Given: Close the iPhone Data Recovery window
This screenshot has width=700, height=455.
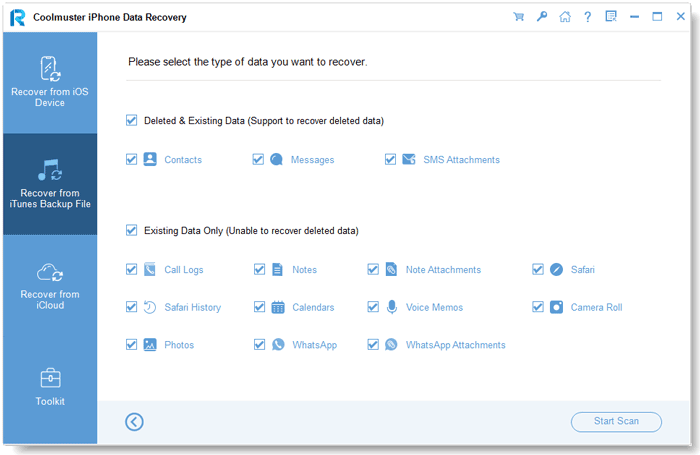Looking at the screenshot, I should (680, 17).
